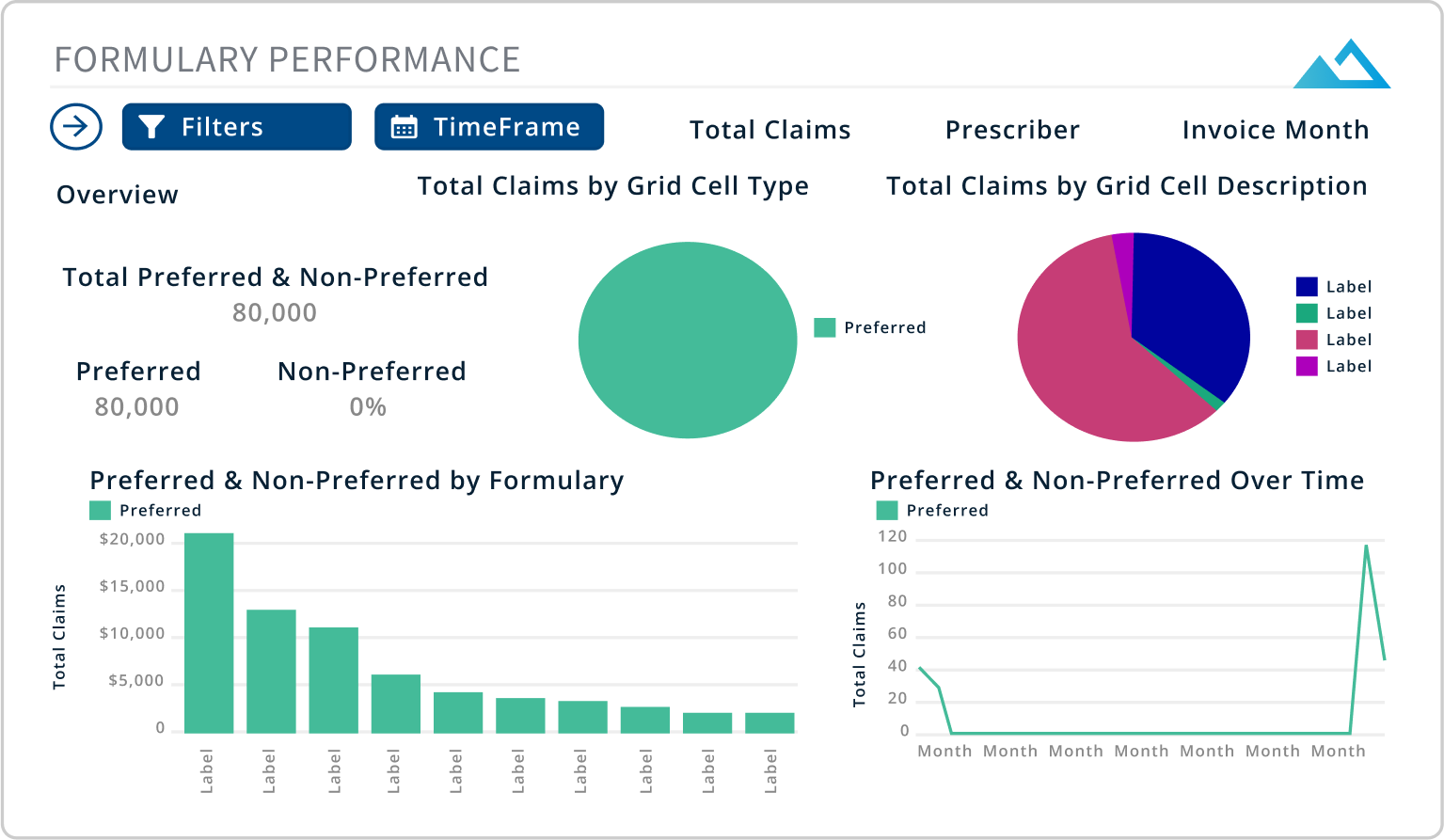Switch to the Invoice Month tab
Viewport: 1444px width, 840px height.
pyautogui.click(x=1275, y=130)
